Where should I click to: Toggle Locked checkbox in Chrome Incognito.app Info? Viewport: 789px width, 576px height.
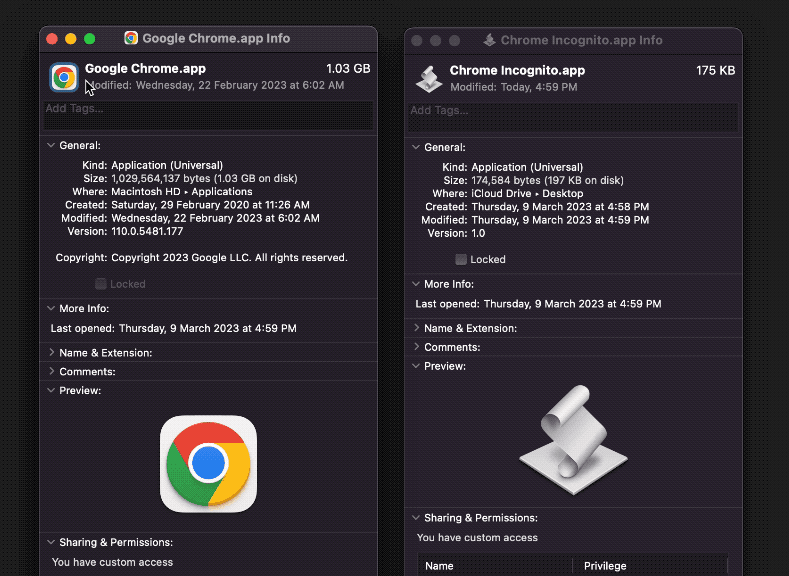(x=461, y=259)
